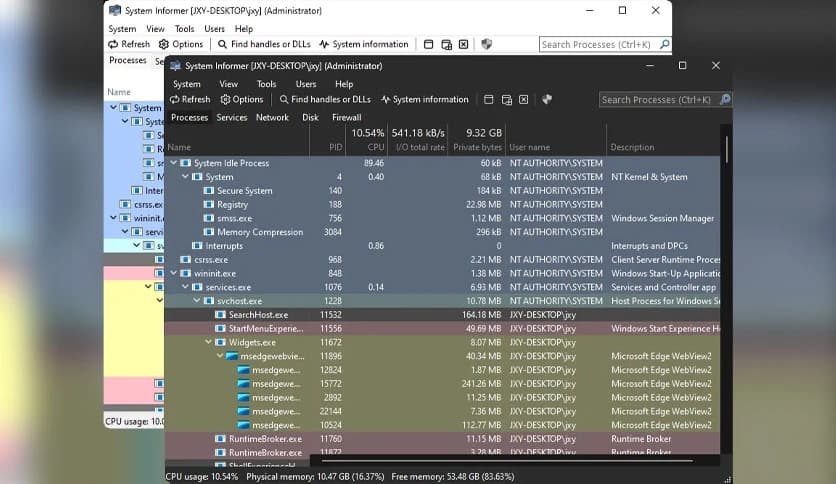Open the System menu in dark window
Screen dimensions: 836x484
(187, 84)
